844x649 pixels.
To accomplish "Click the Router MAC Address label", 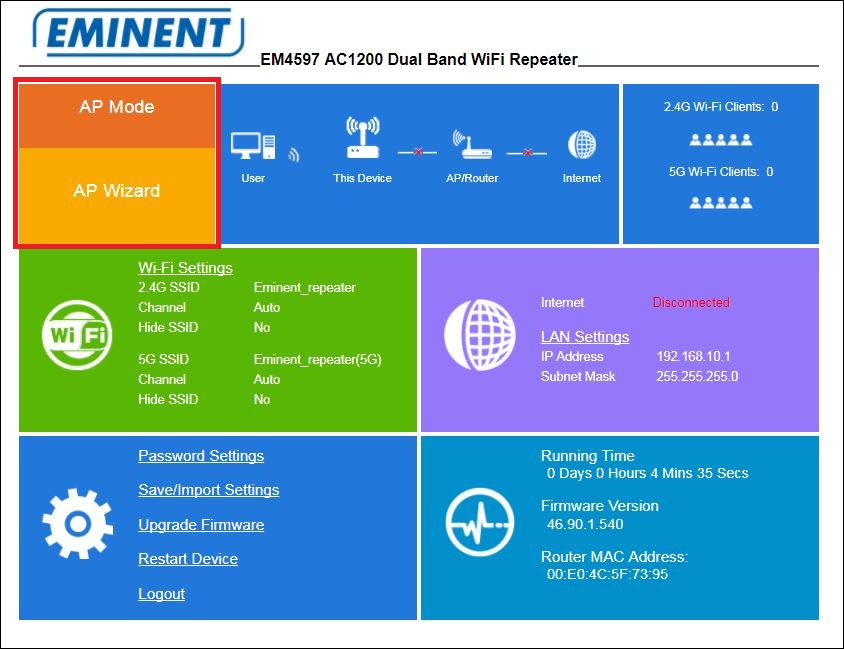I will point(614,556).
